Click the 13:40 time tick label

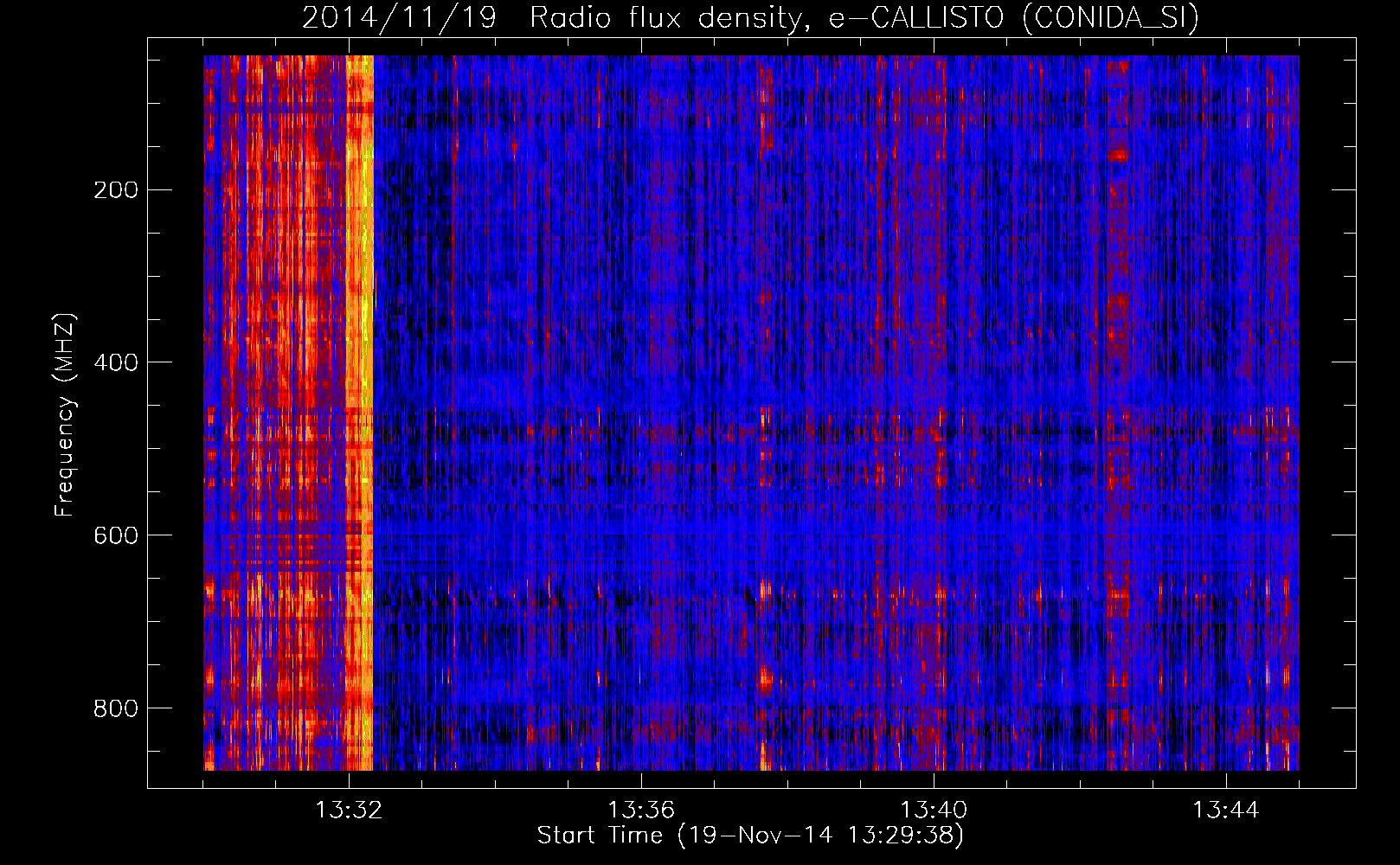point(934,811)
